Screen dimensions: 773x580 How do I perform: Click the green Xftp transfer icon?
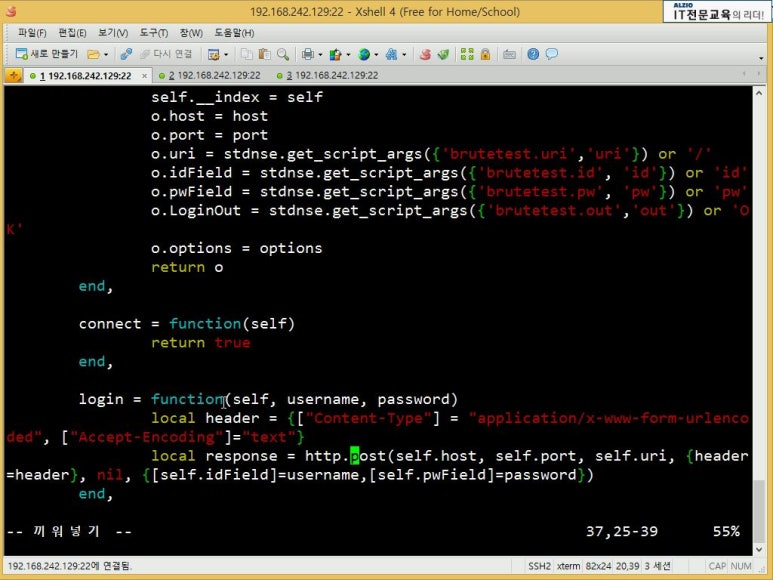pyautogui.click(x=443, y=54)
